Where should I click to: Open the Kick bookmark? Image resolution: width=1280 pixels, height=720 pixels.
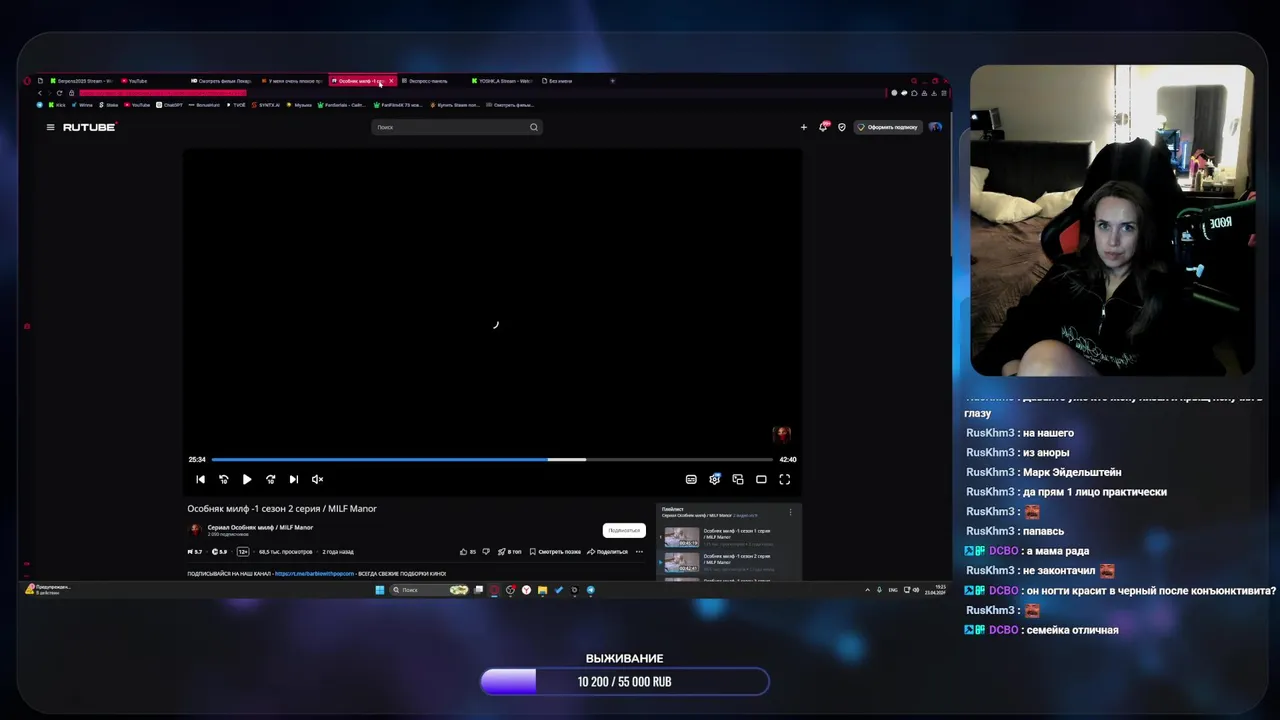pos(57,105)
